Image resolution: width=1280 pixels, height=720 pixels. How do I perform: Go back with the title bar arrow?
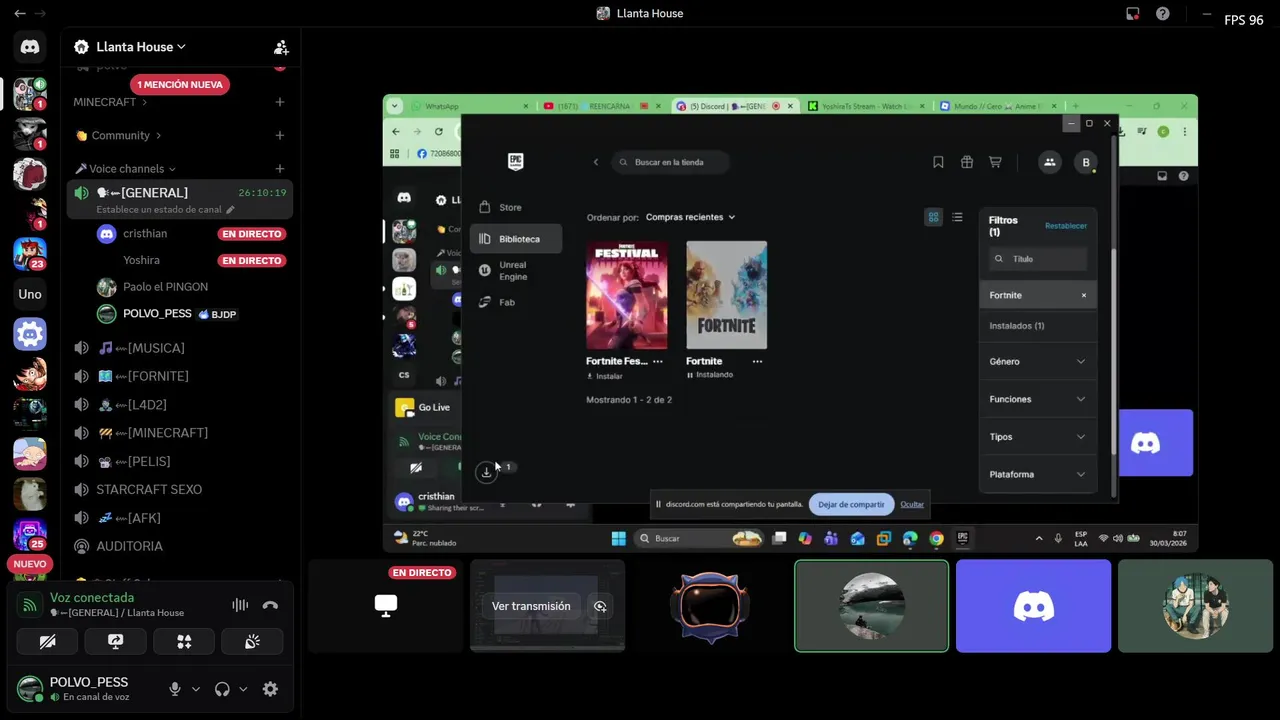tap(19, 13)
